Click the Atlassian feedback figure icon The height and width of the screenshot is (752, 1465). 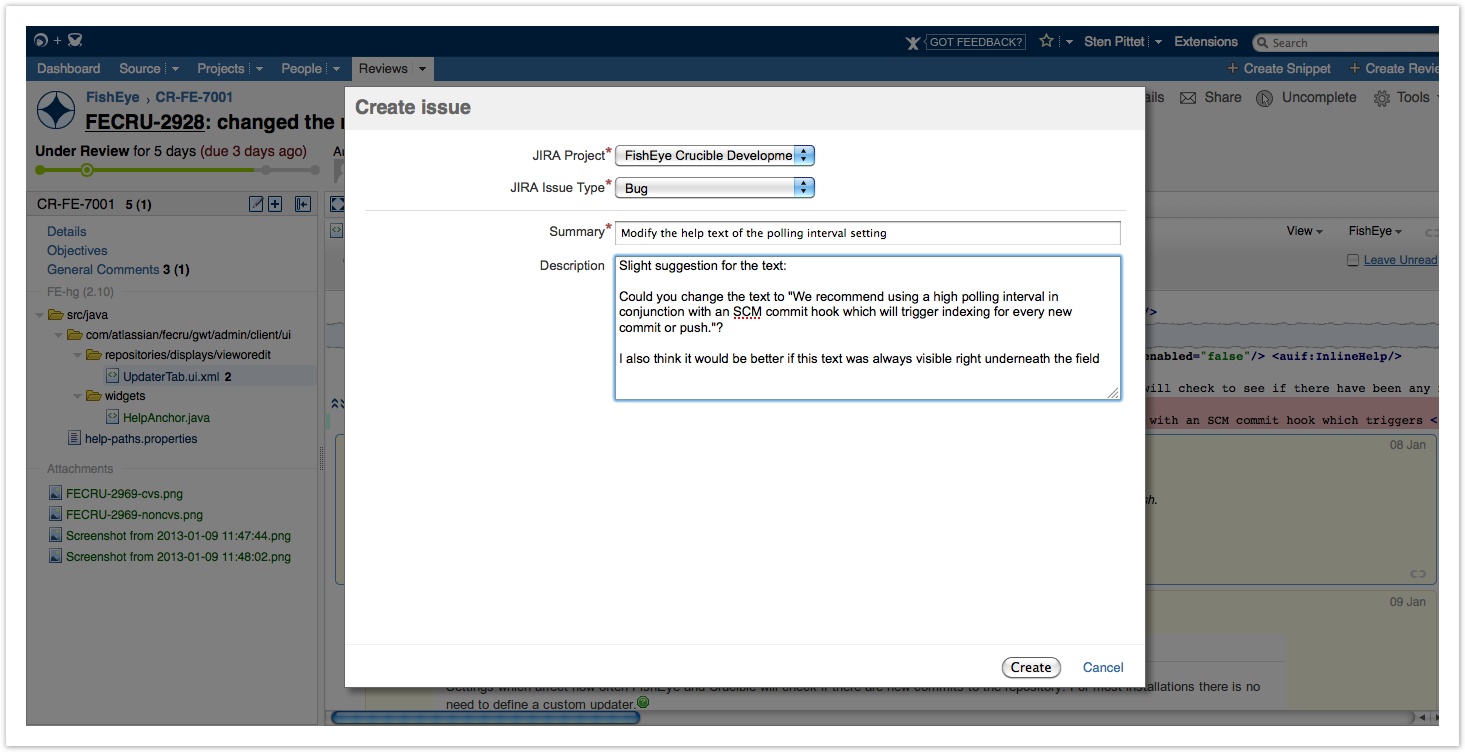tap(913, 42)
